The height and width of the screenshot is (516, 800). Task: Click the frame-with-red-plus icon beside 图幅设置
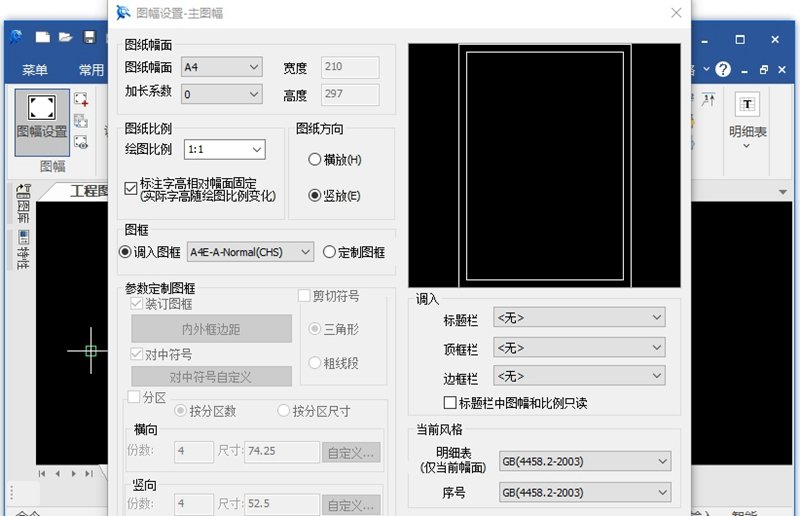(81, 99)
